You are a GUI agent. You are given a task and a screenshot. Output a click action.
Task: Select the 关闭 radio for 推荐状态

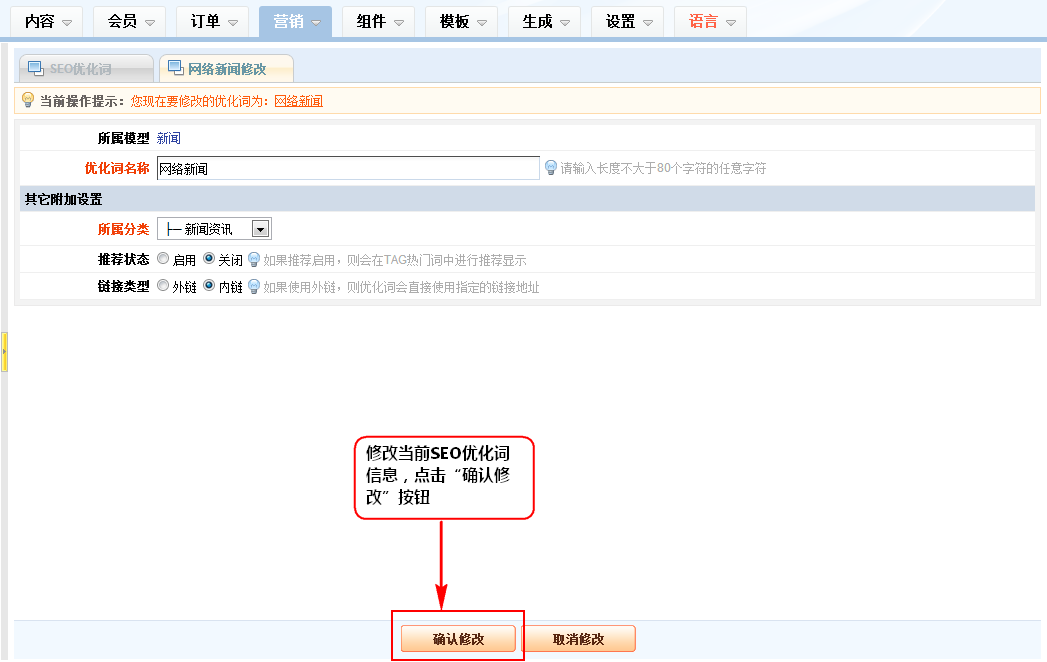(209, 259)
